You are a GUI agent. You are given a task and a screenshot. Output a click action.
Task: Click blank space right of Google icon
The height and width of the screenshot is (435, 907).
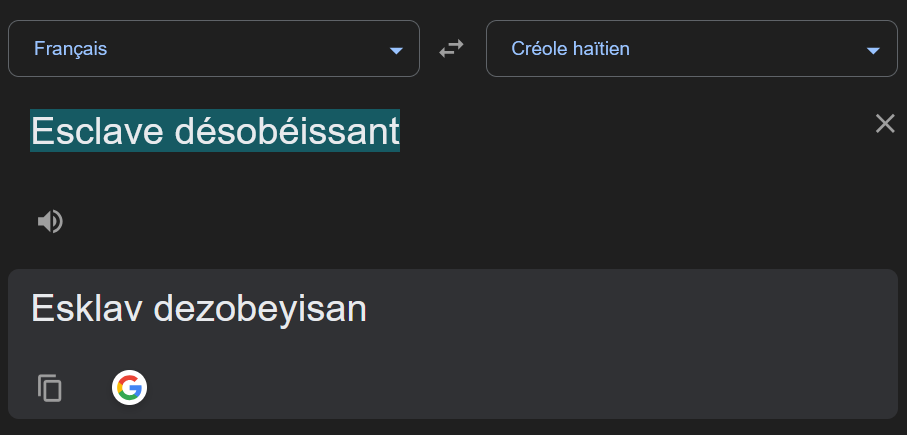[500, 388]
